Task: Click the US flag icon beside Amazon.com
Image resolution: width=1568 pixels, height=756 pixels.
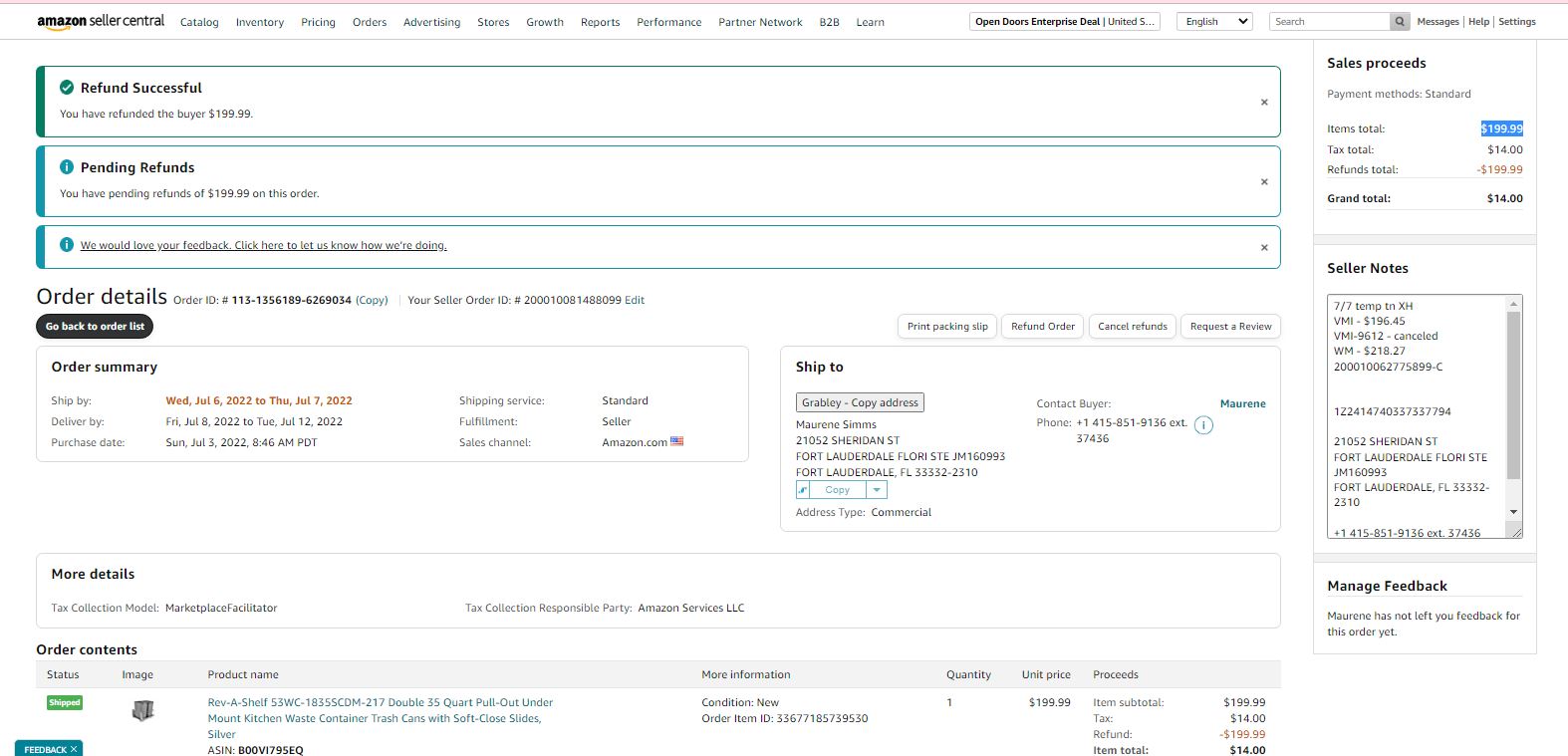Action: (x=677, y=441)
